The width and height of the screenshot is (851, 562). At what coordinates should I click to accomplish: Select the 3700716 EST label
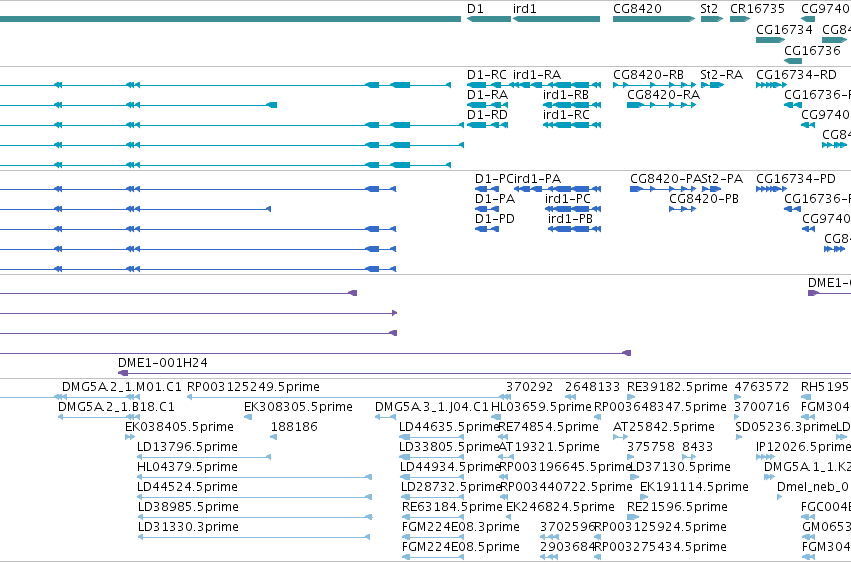[761, 407]
